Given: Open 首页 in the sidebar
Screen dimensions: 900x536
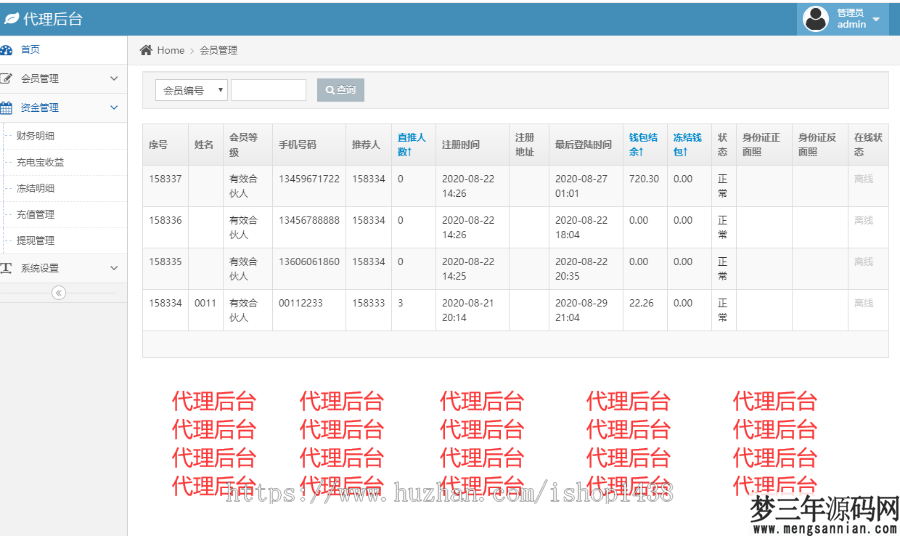Looking at the screenshot, I should coord(30,50).
